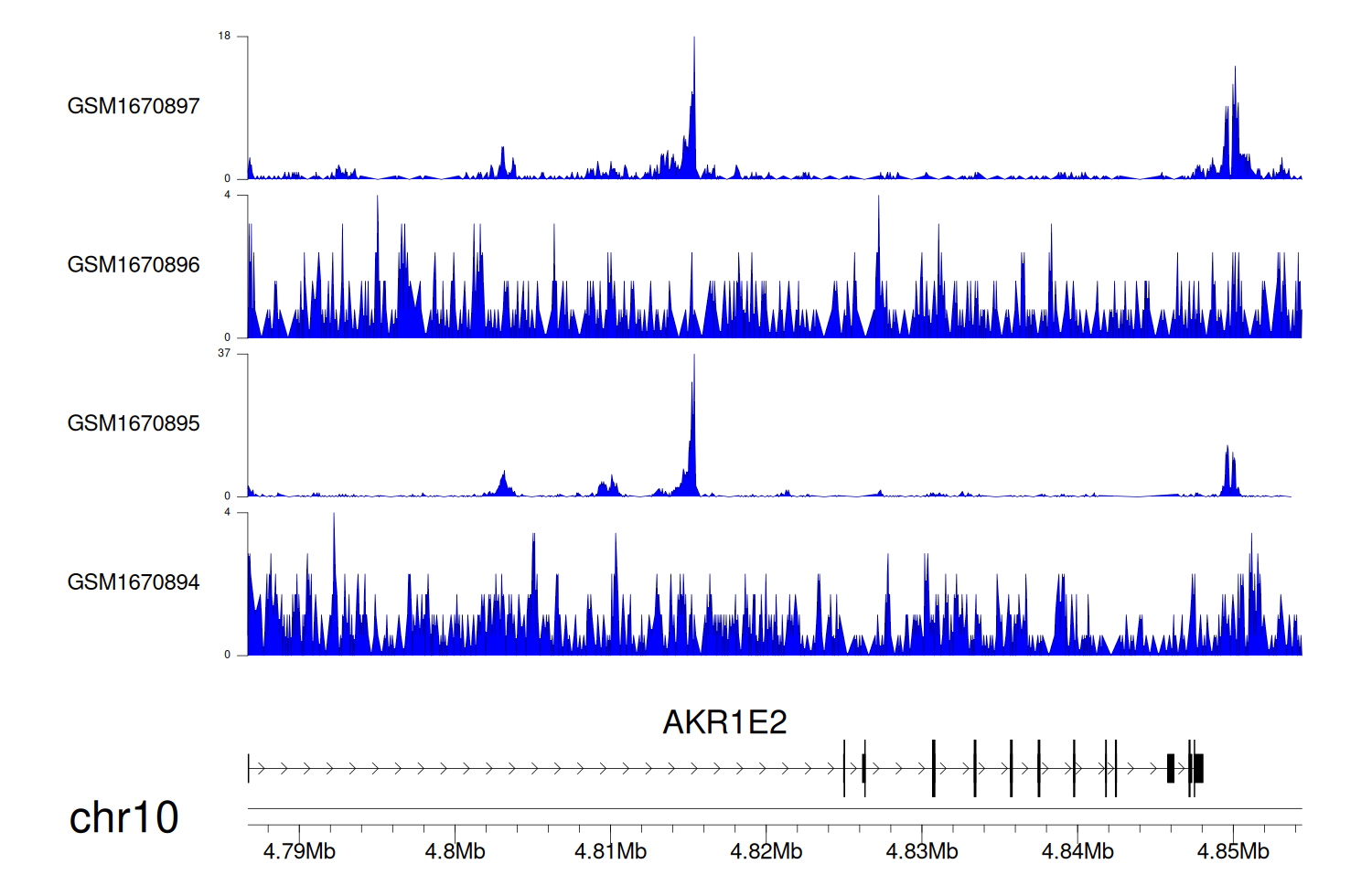Click the 4.79Mb axis tick label

299,851
